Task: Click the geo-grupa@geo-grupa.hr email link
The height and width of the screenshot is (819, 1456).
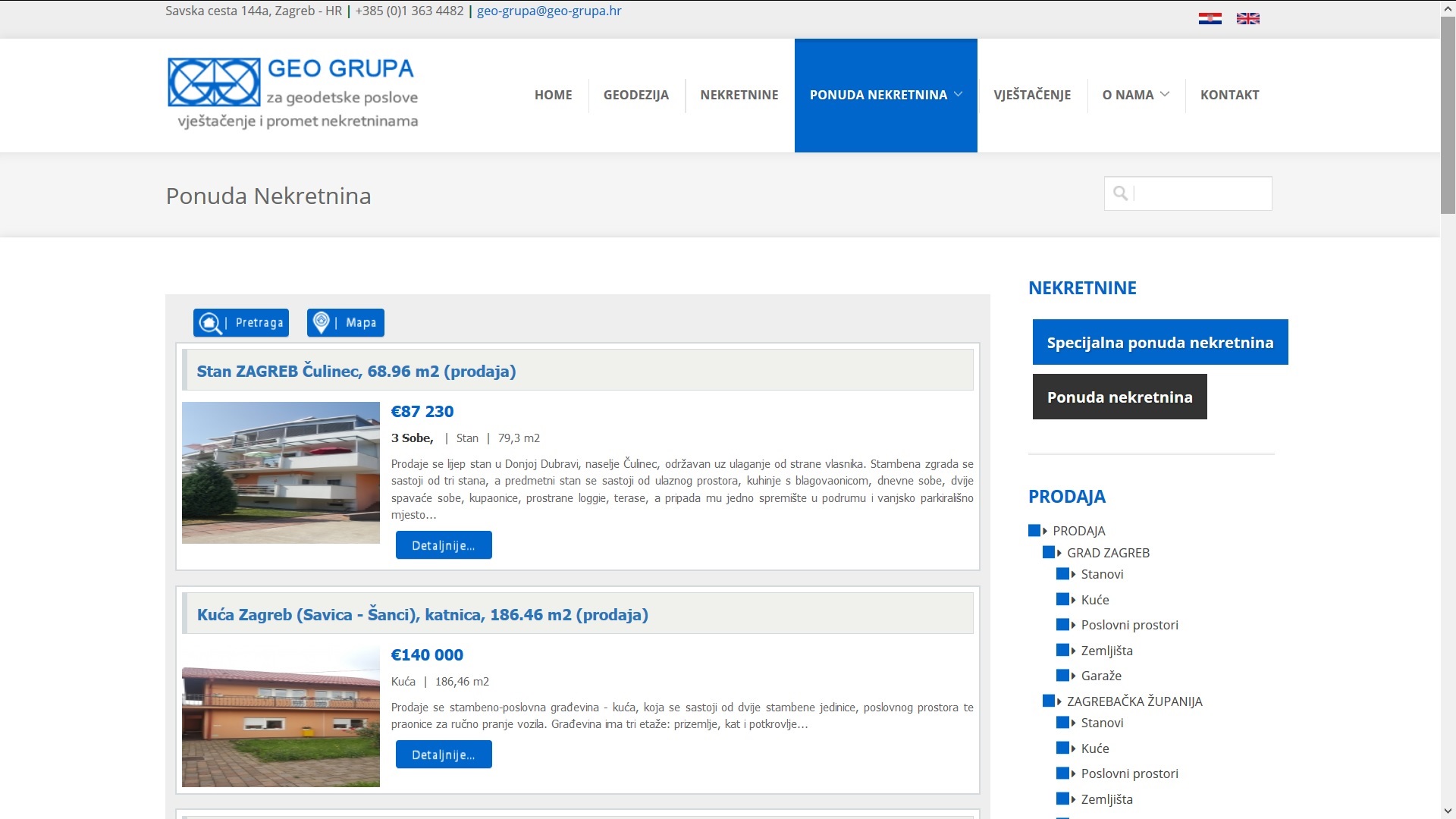Action: (x=549, y=11)
